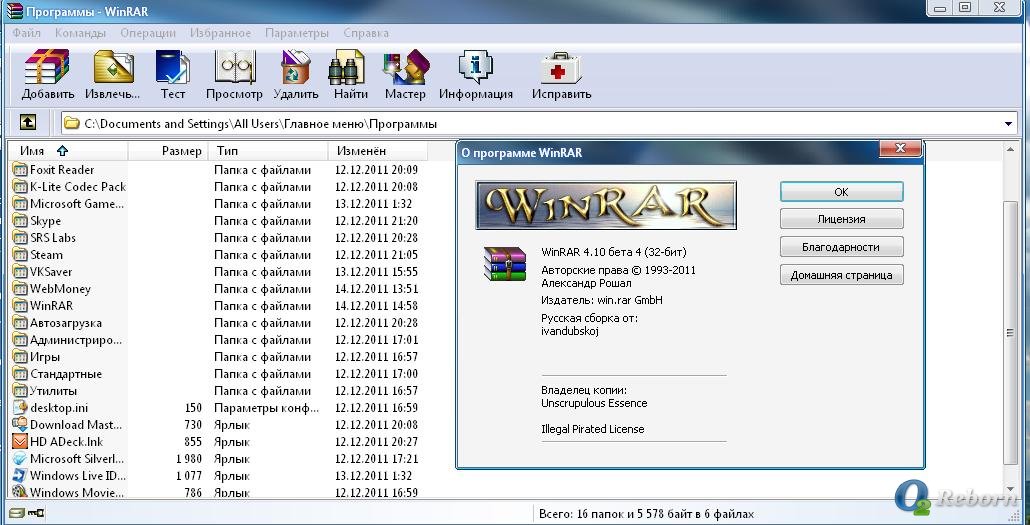1030x525 pixels.
Task: Show Информация about the archive
Action: click(x=476, y=68)
